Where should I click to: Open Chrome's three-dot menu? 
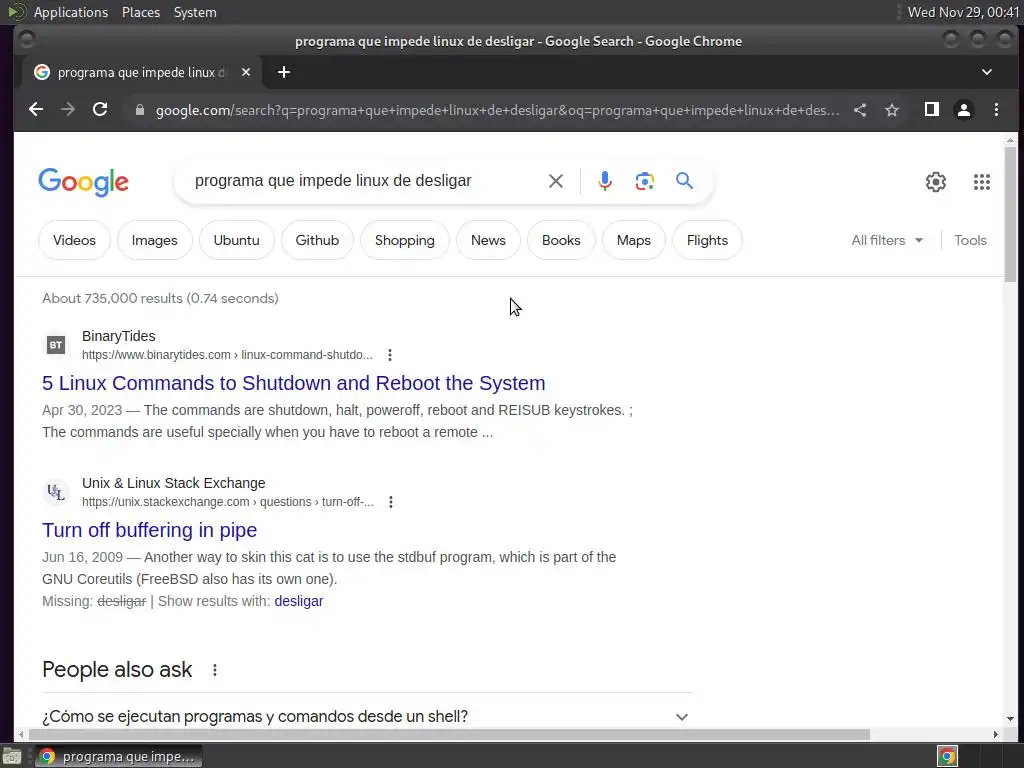pyautogui.click(x=996, y=110)
